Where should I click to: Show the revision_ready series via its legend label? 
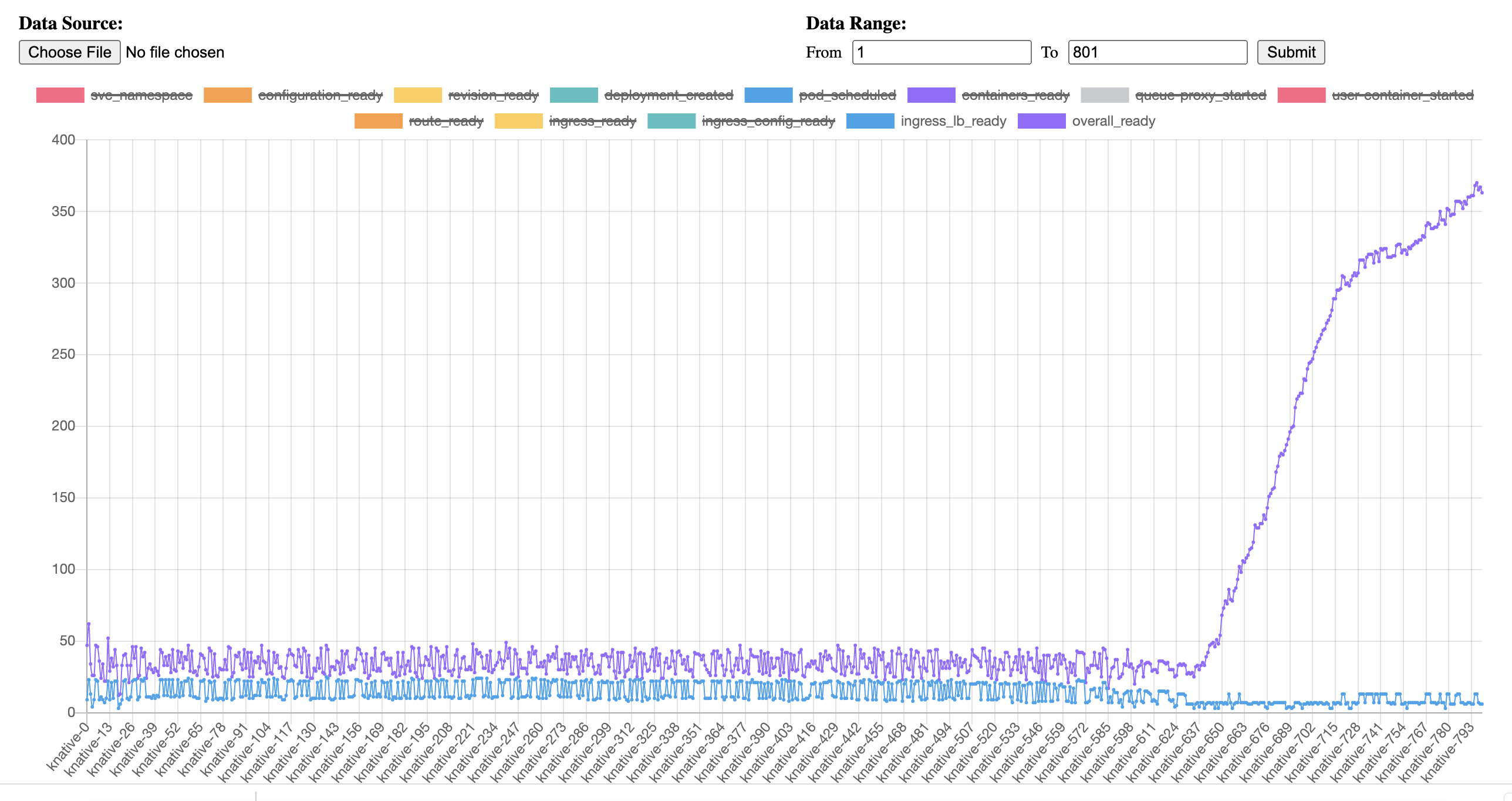point(493,95)
